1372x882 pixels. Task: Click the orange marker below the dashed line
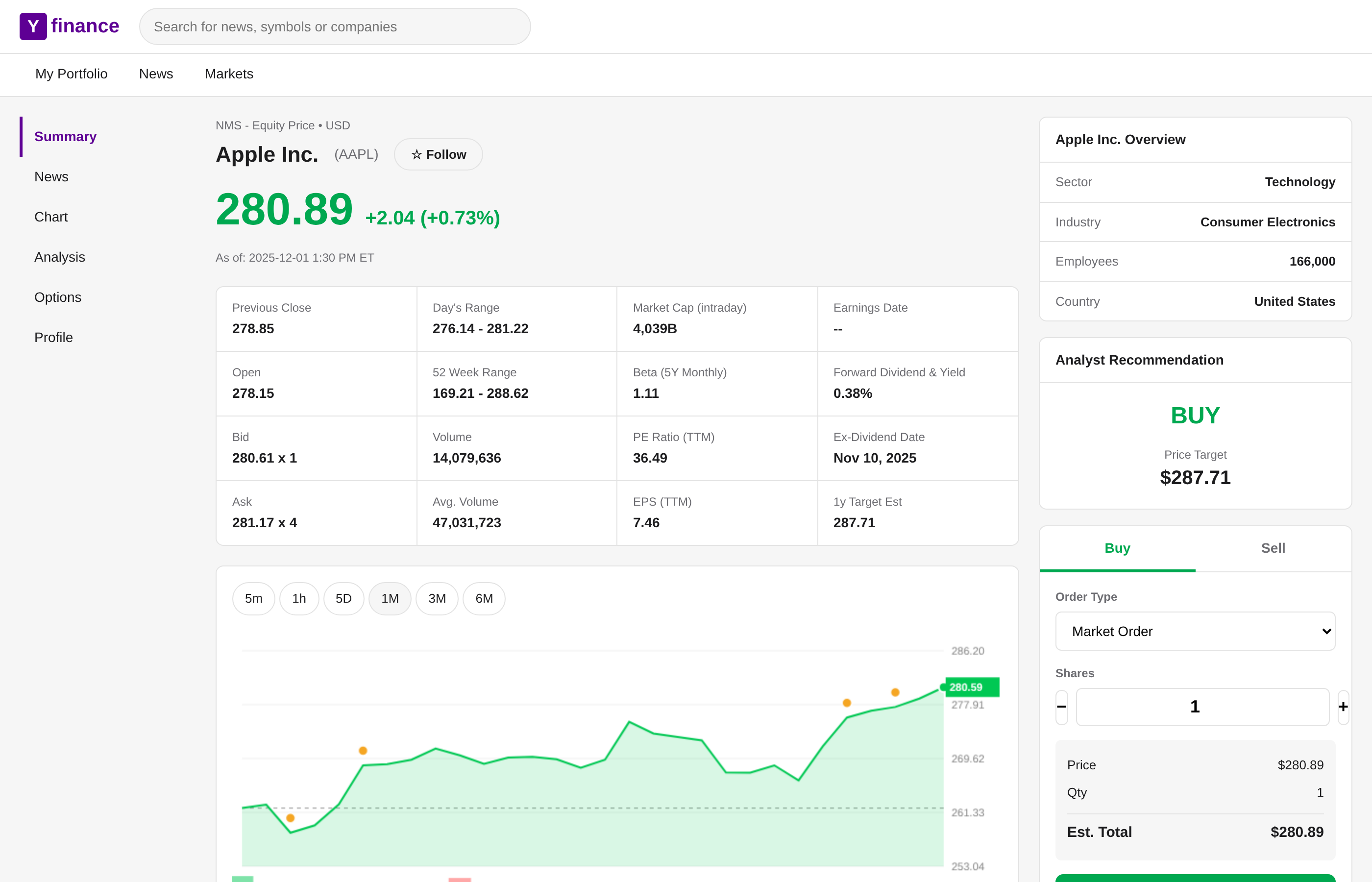[290, 818]
